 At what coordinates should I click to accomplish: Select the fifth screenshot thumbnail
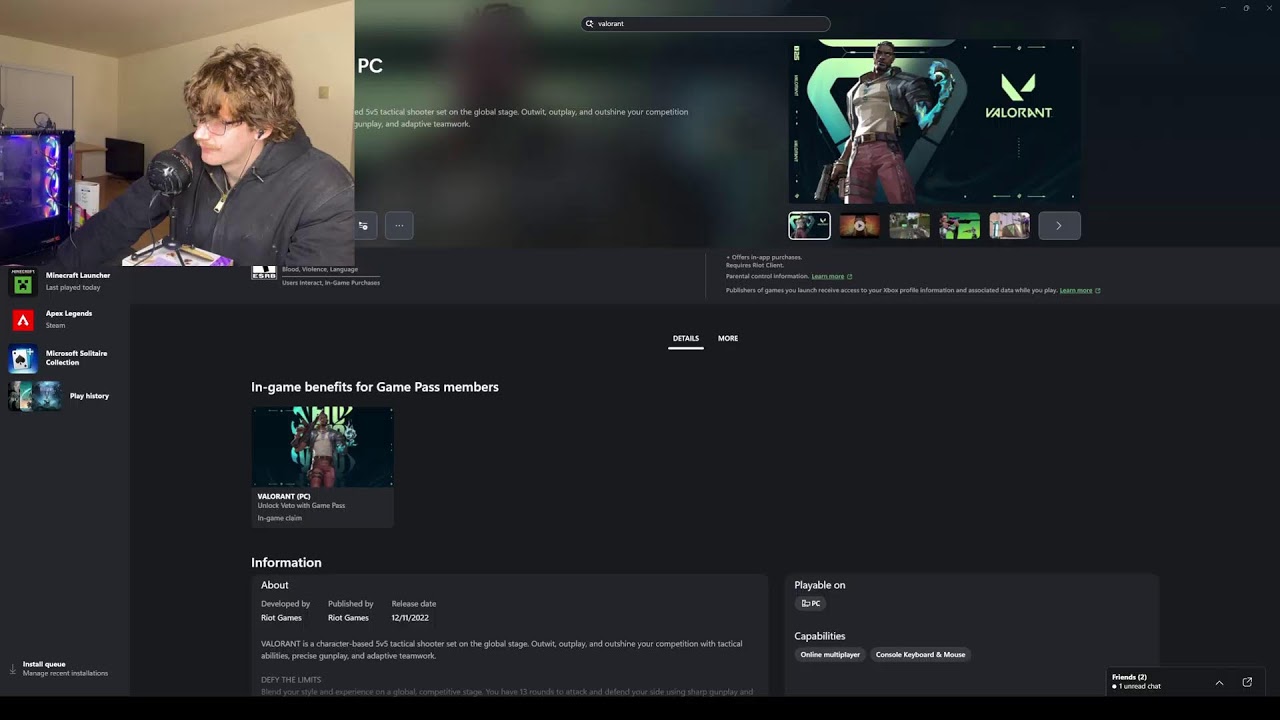point(1009,226)
